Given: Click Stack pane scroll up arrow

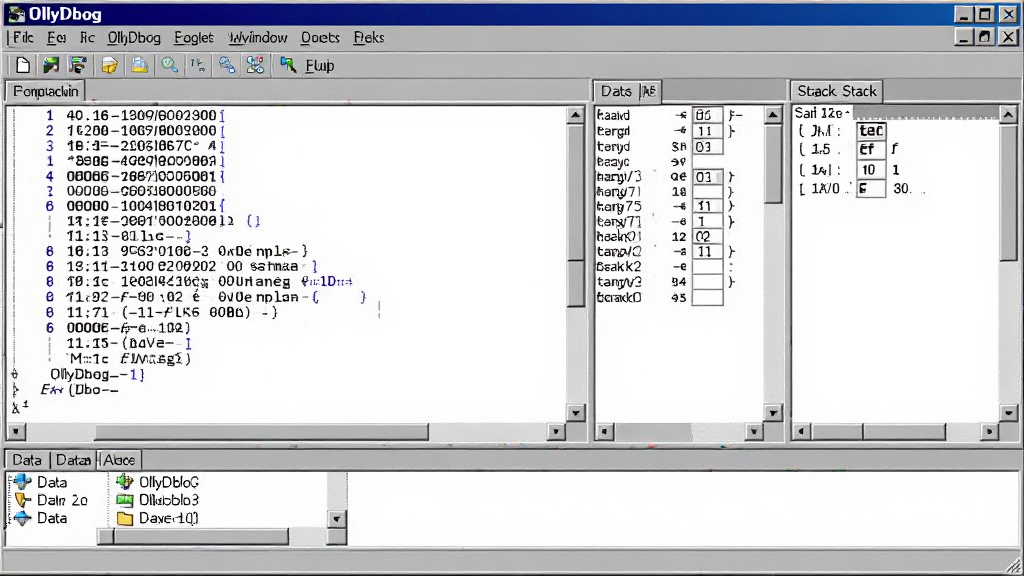Looking at the screenshot, I should pyautogui.click(x=1008, y=115).
